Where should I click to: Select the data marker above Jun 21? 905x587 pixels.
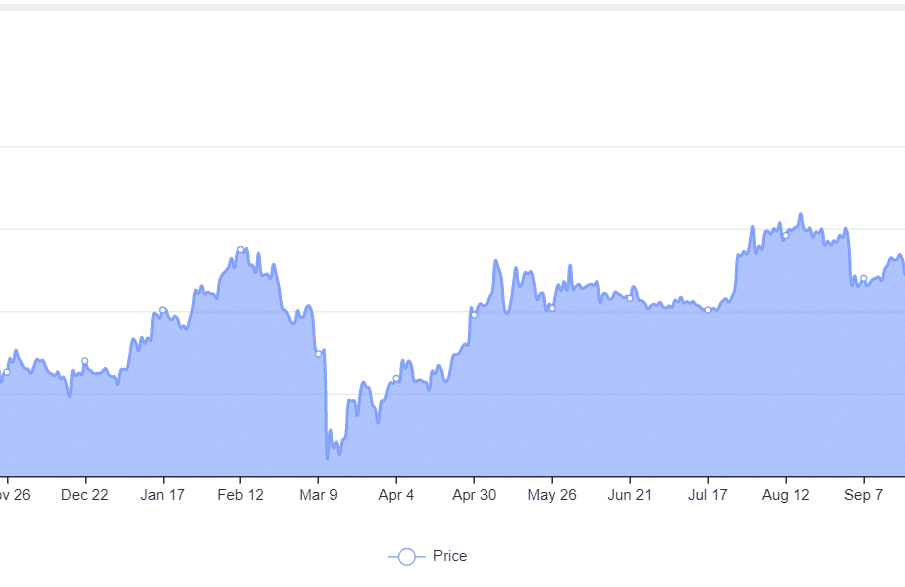(630, 298)
